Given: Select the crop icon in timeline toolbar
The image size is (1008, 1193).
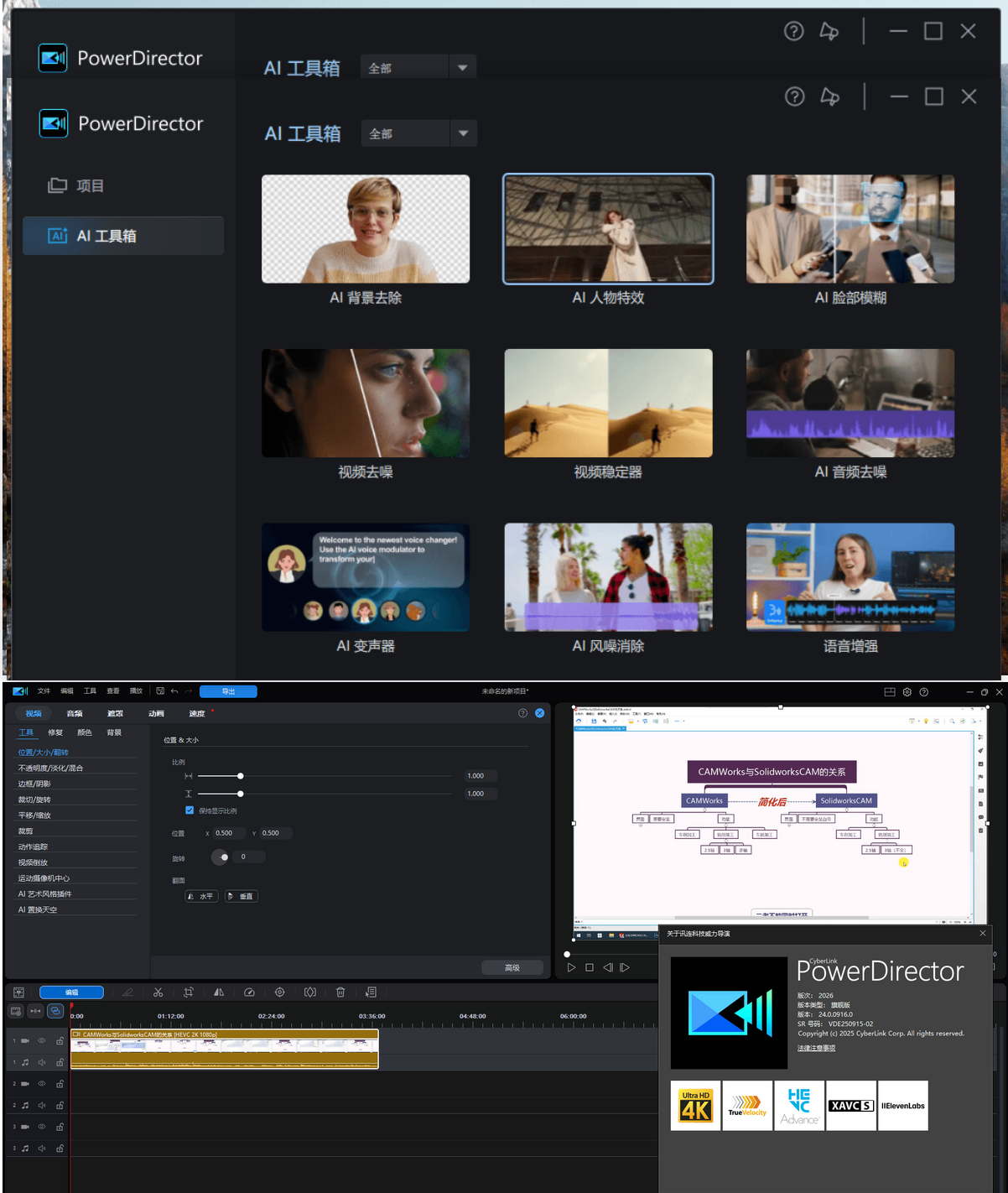Looking at the screenshot, I should [x=189, y=992].
